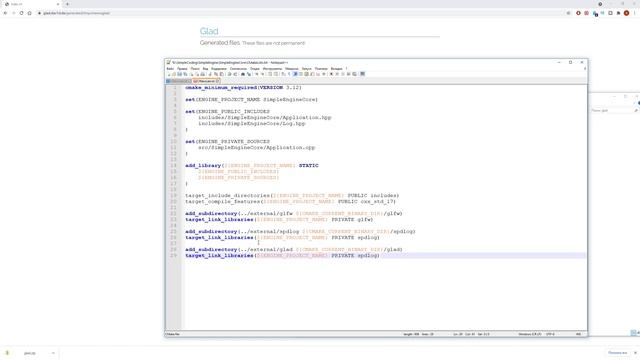Open the Плагины menu
640x360 pixels.
(321, 69)
